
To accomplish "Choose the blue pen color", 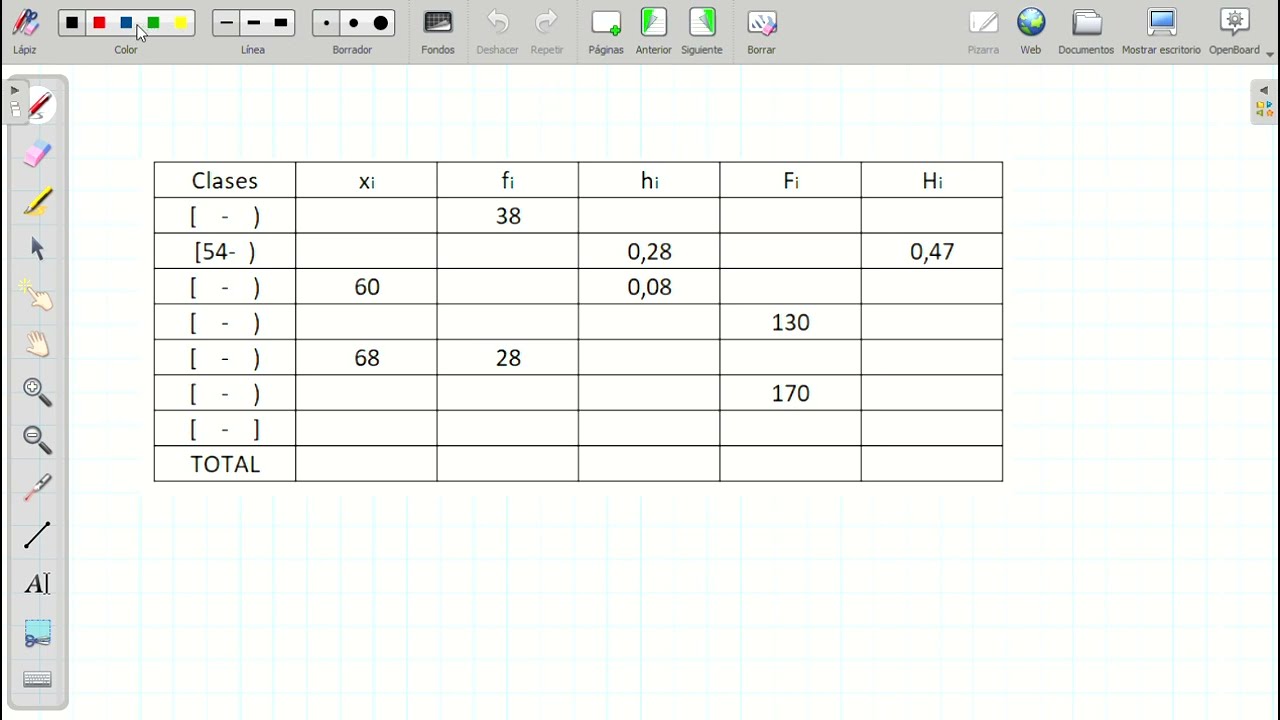I will point(126,23).
